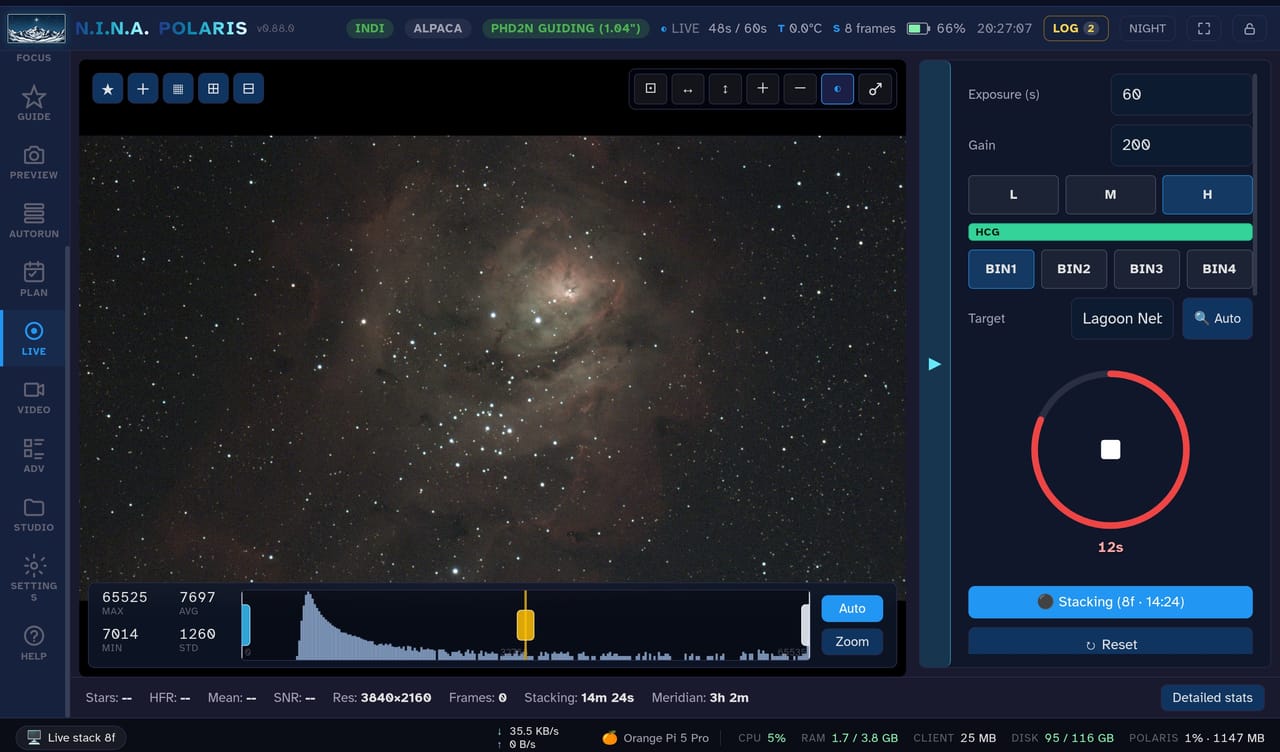Open the Video section
The height and width of the screenshot is (752, 1280).
(34, 396)
